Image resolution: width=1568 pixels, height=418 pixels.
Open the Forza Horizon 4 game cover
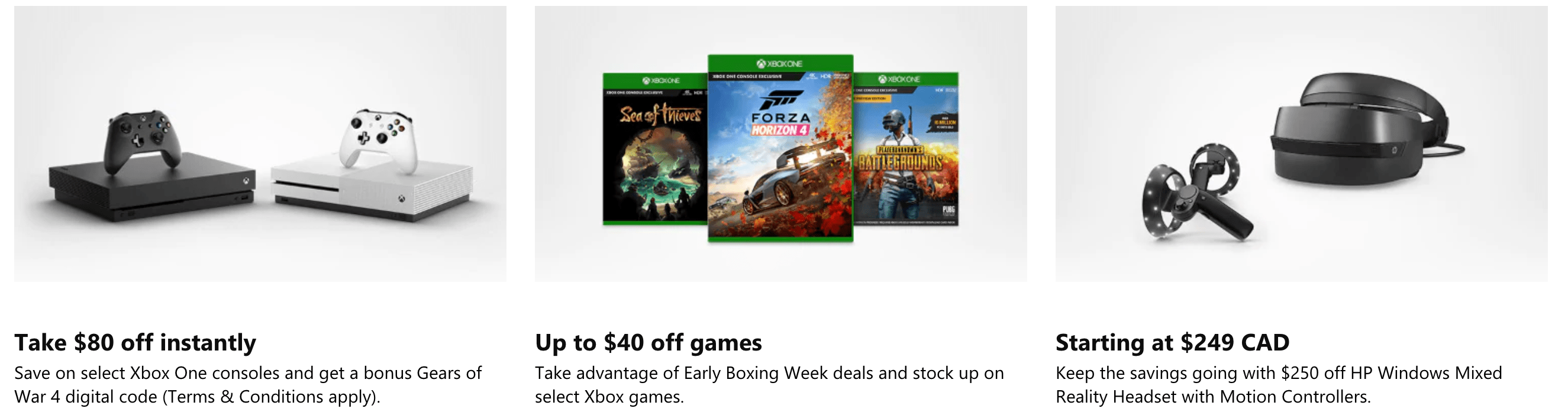780,149
